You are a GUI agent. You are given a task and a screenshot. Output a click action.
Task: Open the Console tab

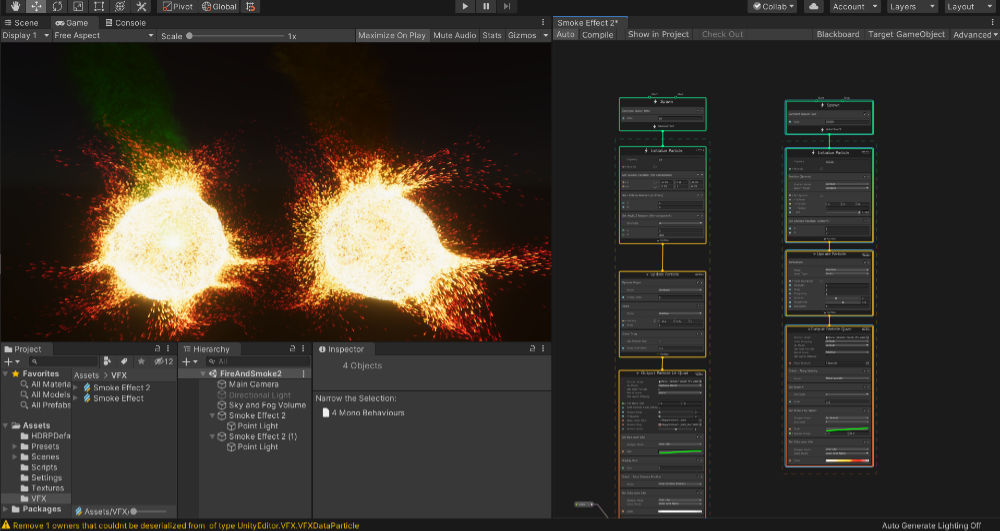pos(125,22)
